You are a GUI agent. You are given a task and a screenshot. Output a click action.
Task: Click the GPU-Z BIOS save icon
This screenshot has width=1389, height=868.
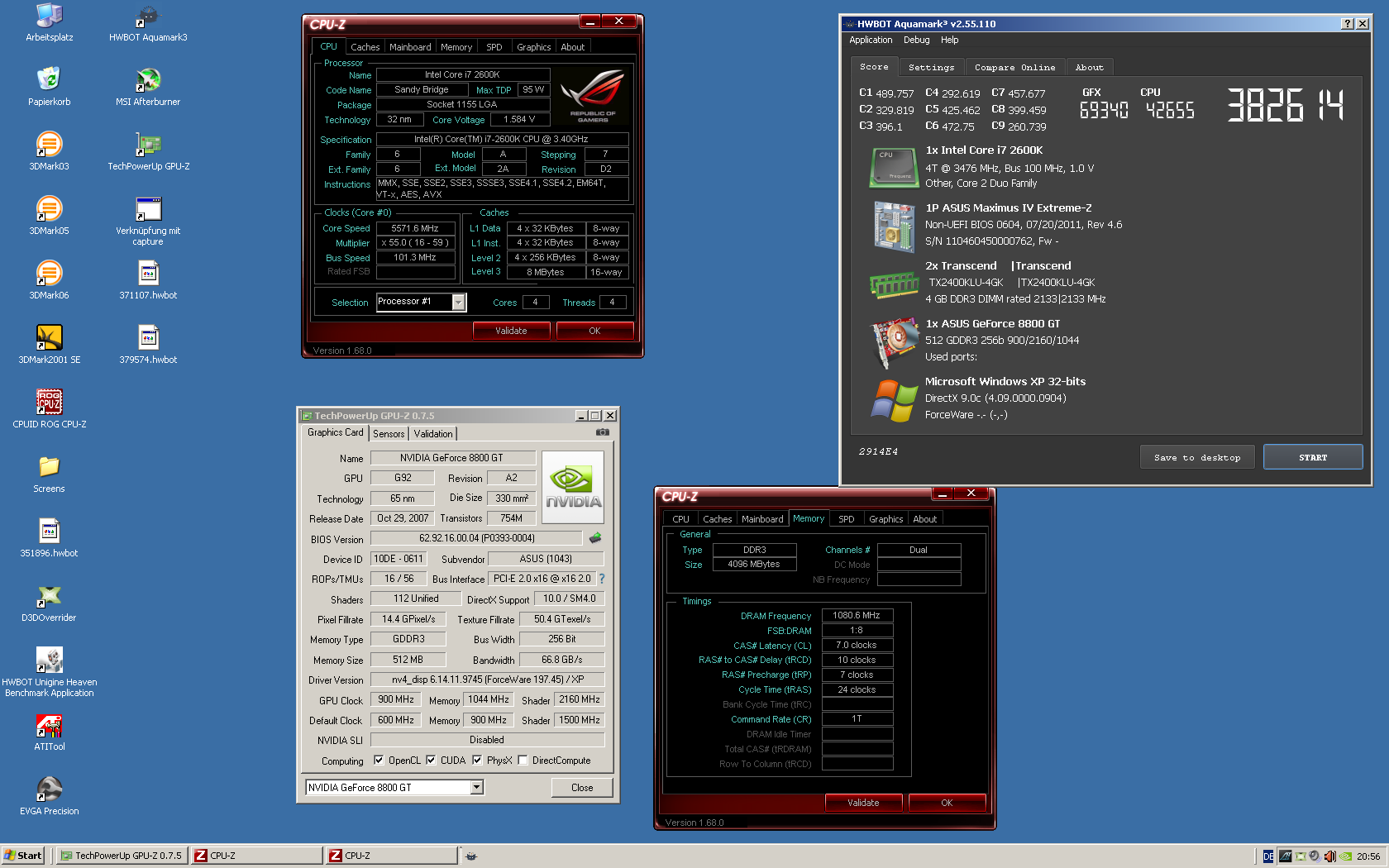click(x=595, y=538)
